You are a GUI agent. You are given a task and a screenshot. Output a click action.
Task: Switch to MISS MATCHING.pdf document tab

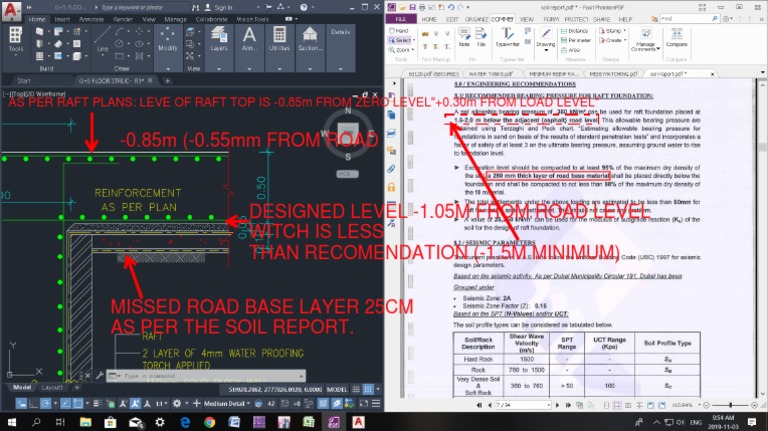click(613, 73)
